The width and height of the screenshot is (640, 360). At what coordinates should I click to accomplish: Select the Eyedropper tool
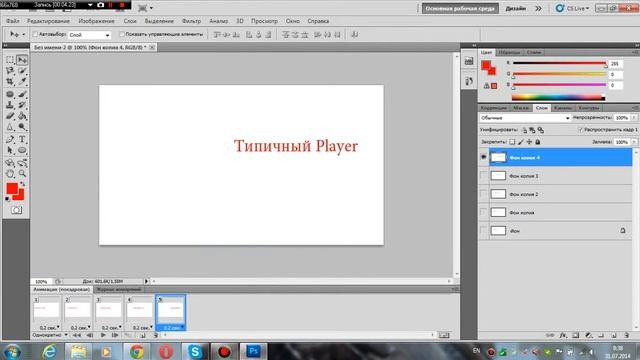[22, 82]
